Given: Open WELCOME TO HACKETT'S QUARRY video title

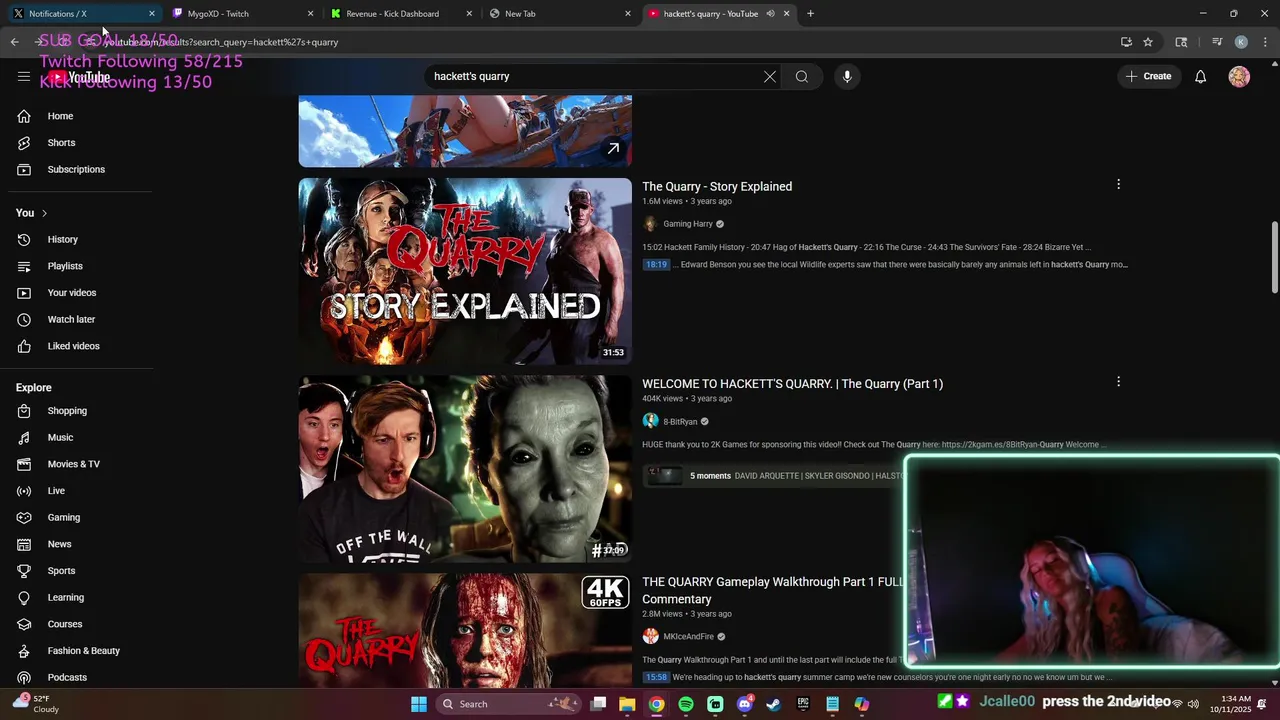Looking at the screenshot, I should pos(792,384).
